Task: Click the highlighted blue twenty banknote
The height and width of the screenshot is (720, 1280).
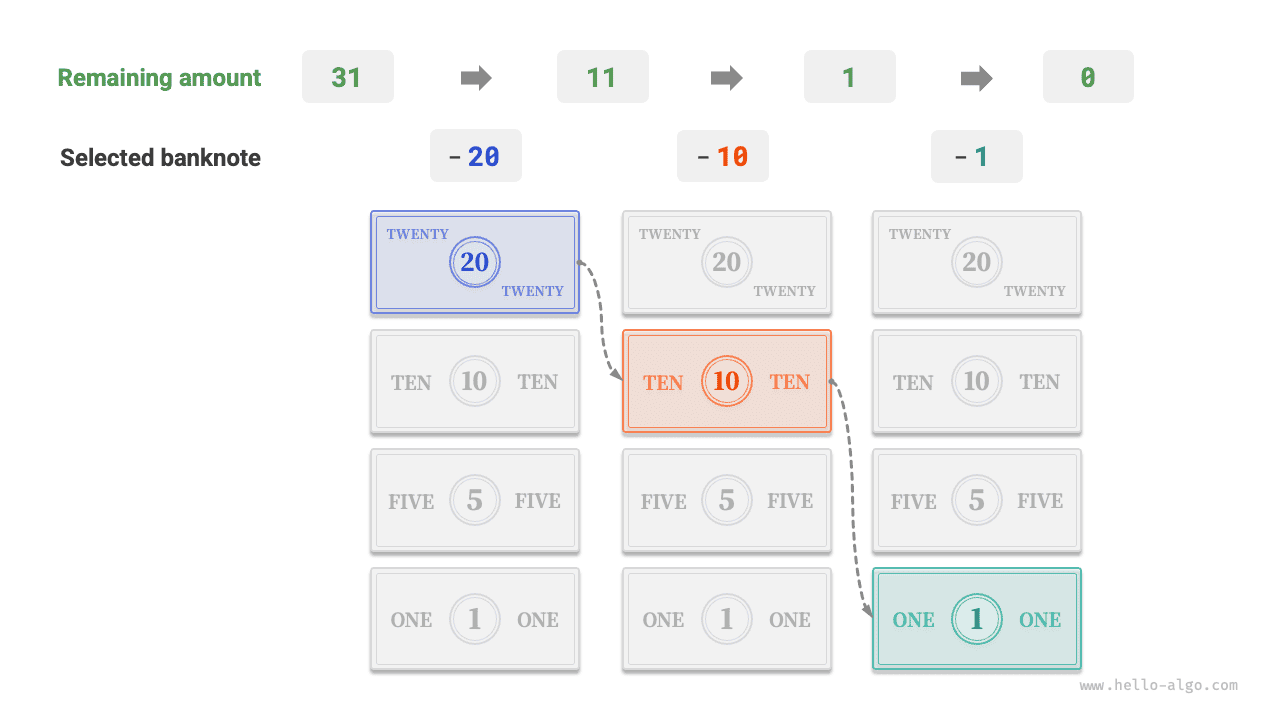Action: click(x=475, y=262)
